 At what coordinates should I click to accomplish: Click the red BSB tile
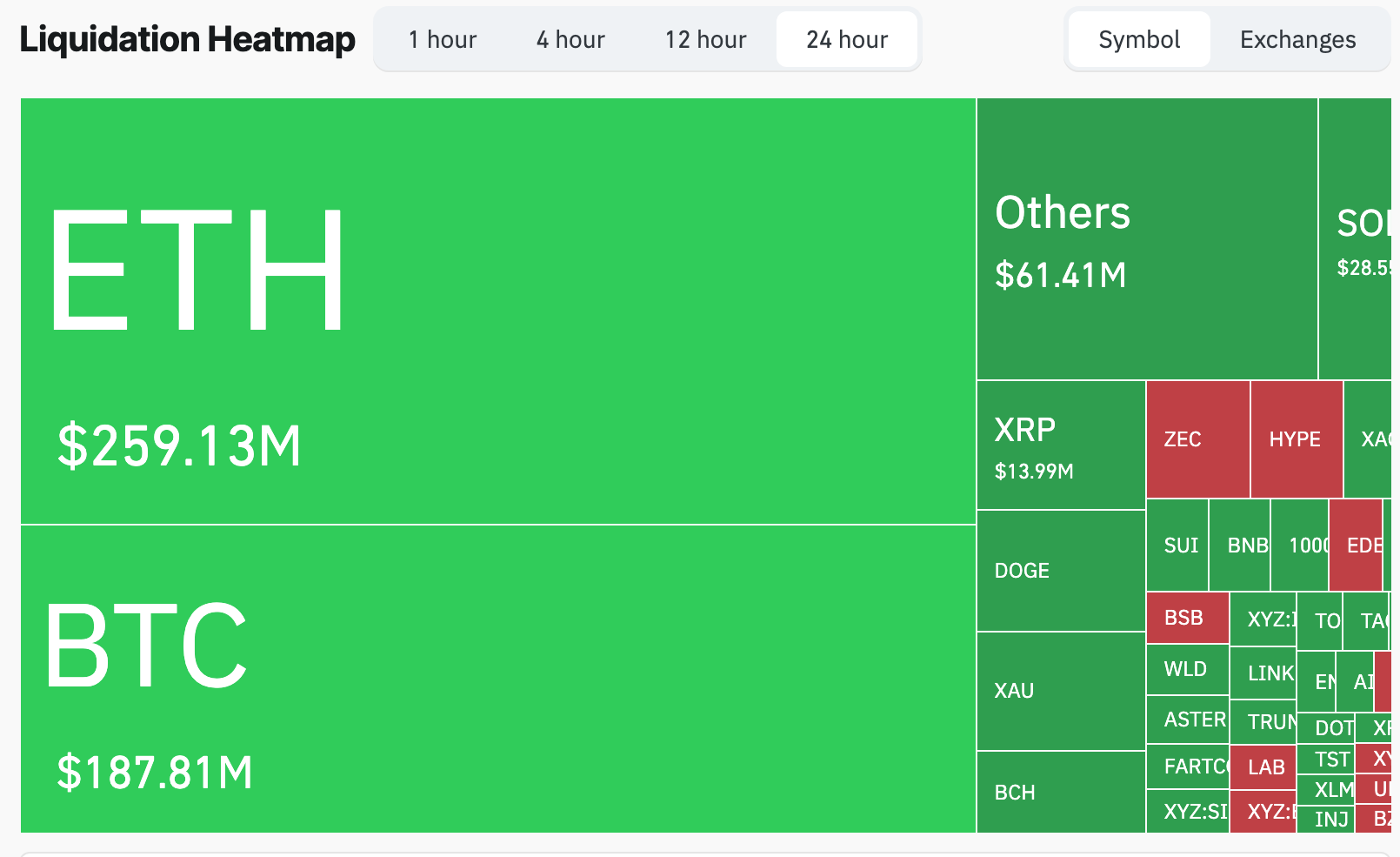click(x=1188, y=618)
